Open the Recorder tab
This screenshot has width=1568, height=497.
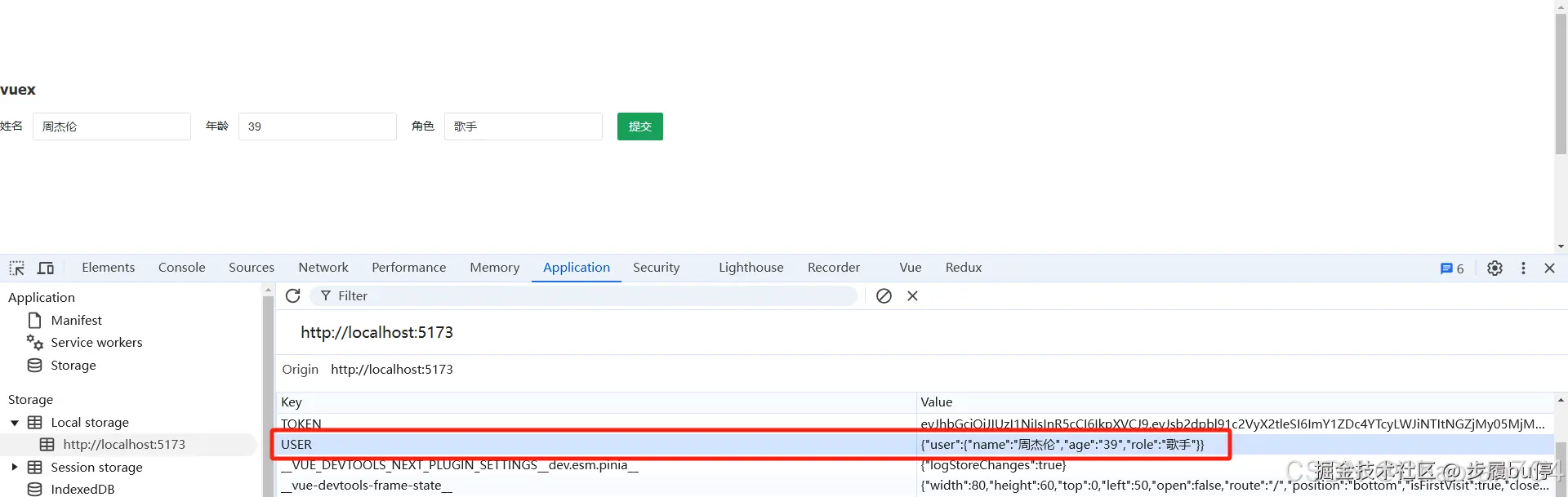(833, 268)
